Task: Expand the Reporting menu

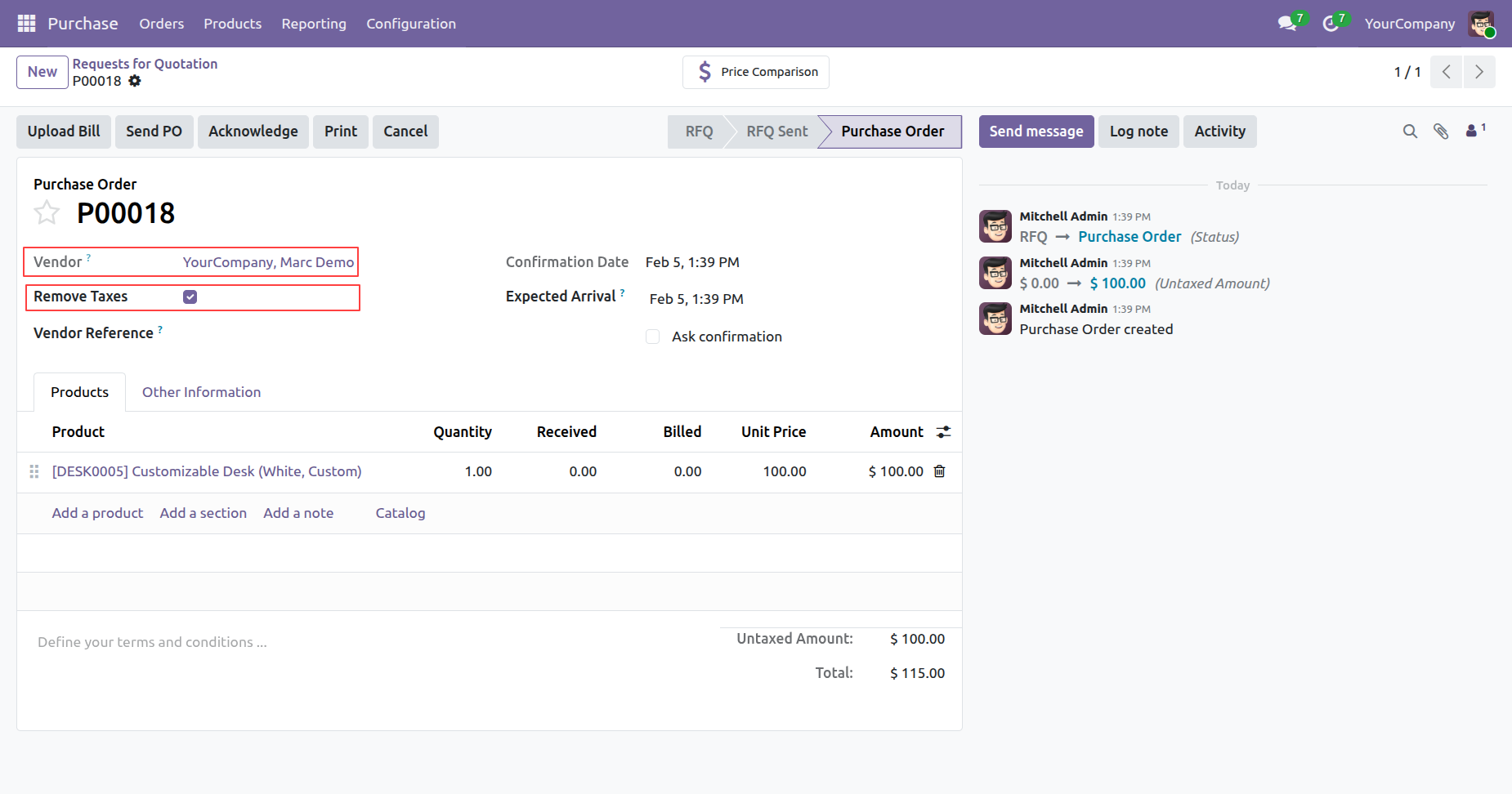Action: (x=314, y=24)
